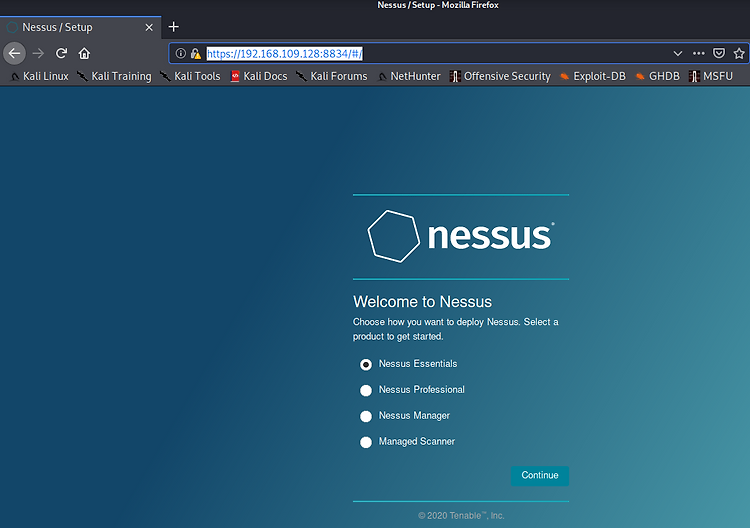Open the GHDB bookmark
Screen dimensions: 750x528
657,76
